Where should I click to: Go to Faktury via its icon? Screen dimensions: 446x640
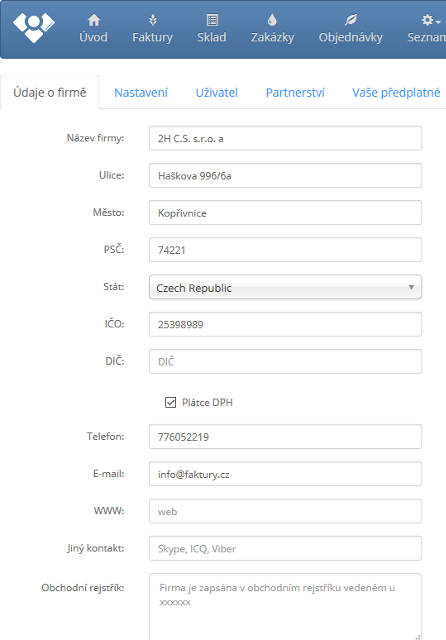tap(153, 20)
